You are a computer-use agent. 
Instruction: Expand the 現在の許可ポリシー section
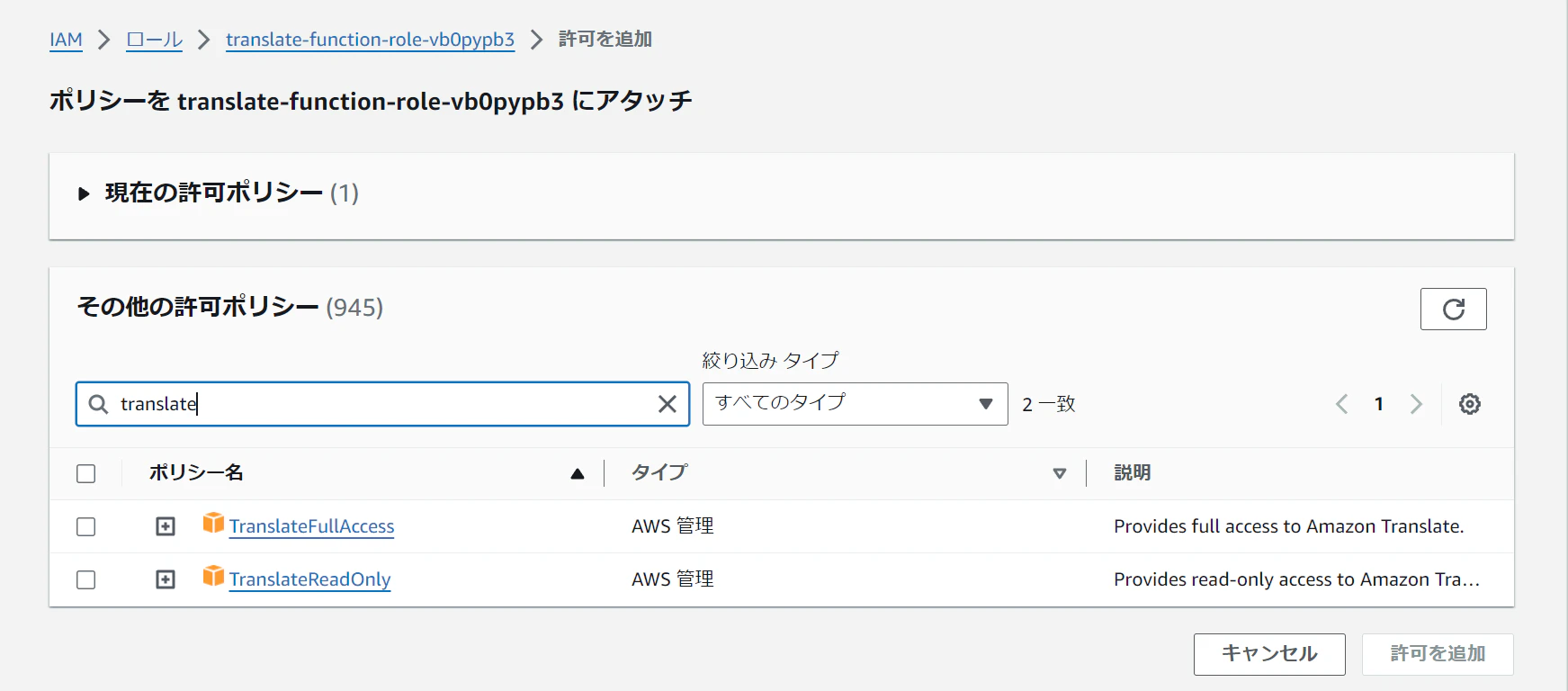[x=84, y=193]
